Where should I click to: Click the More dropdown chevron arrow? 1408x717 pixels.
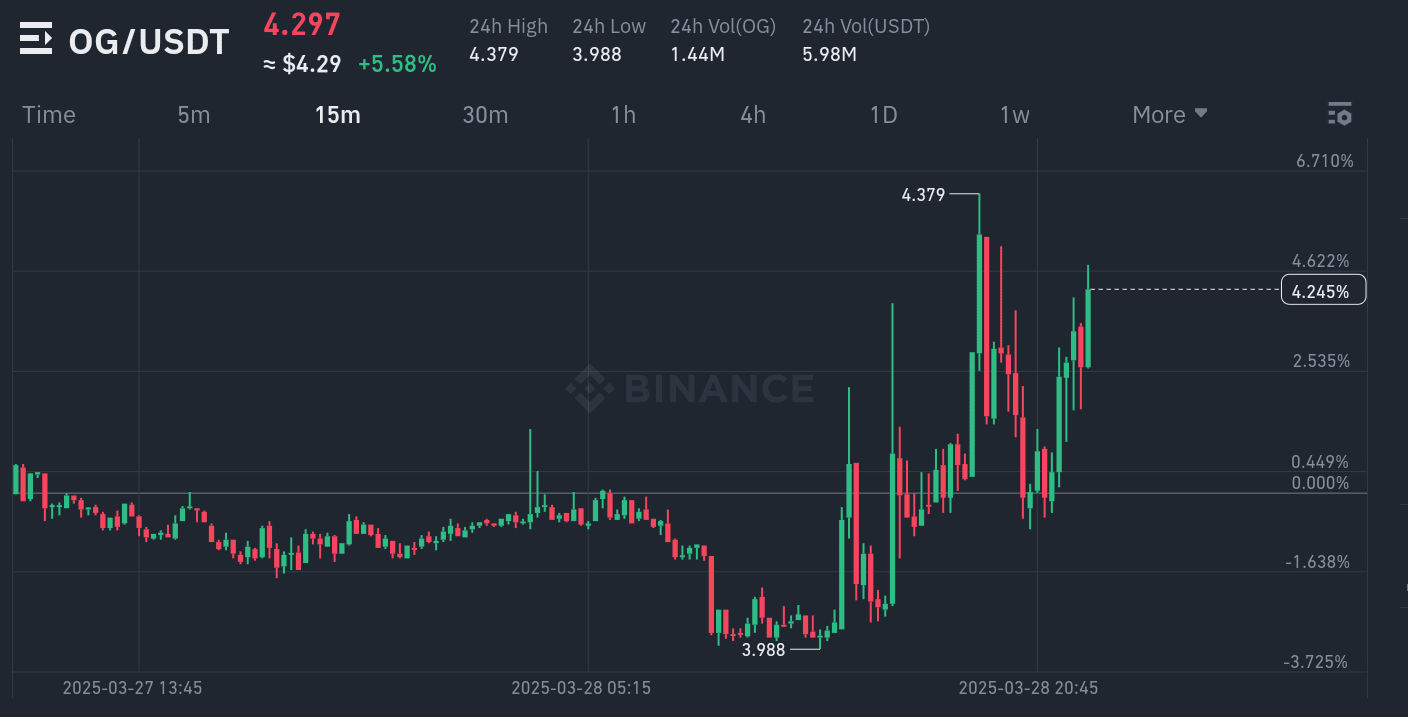[x=1200, y=113]
